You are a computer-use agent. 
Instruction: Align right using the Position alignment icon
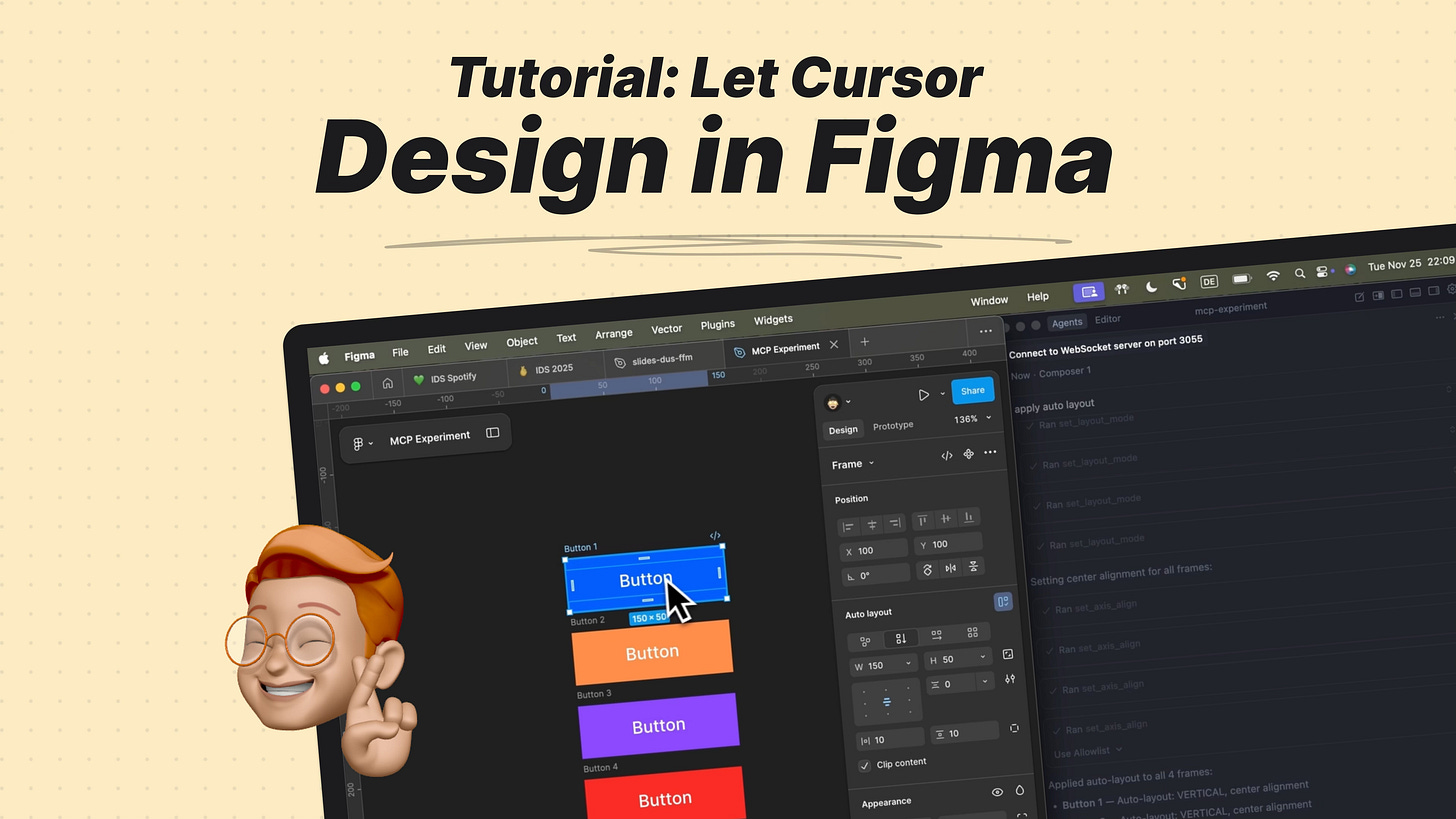point(894,522)
